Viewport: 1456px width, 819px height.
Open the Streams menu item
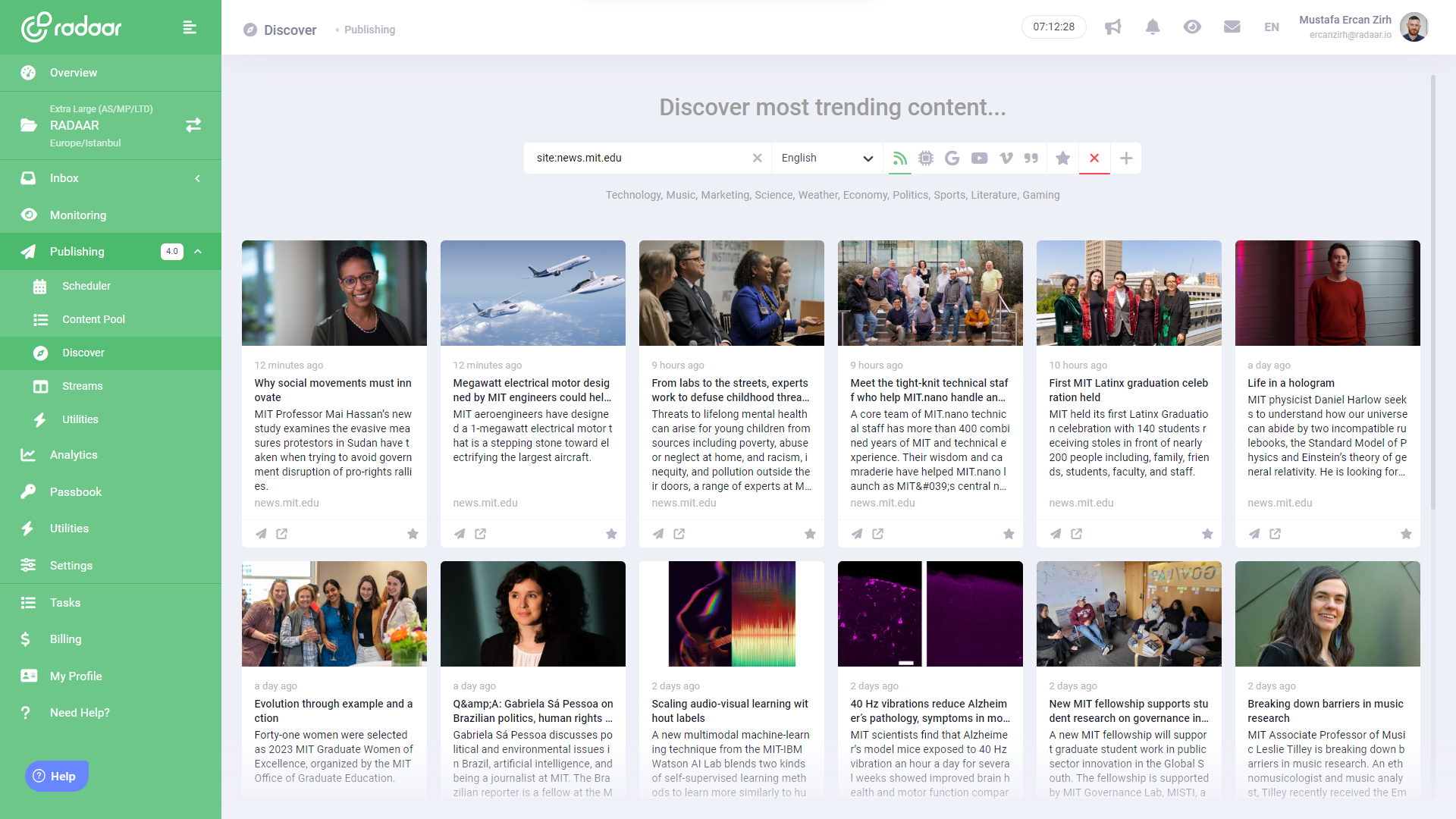pos(82,386)
